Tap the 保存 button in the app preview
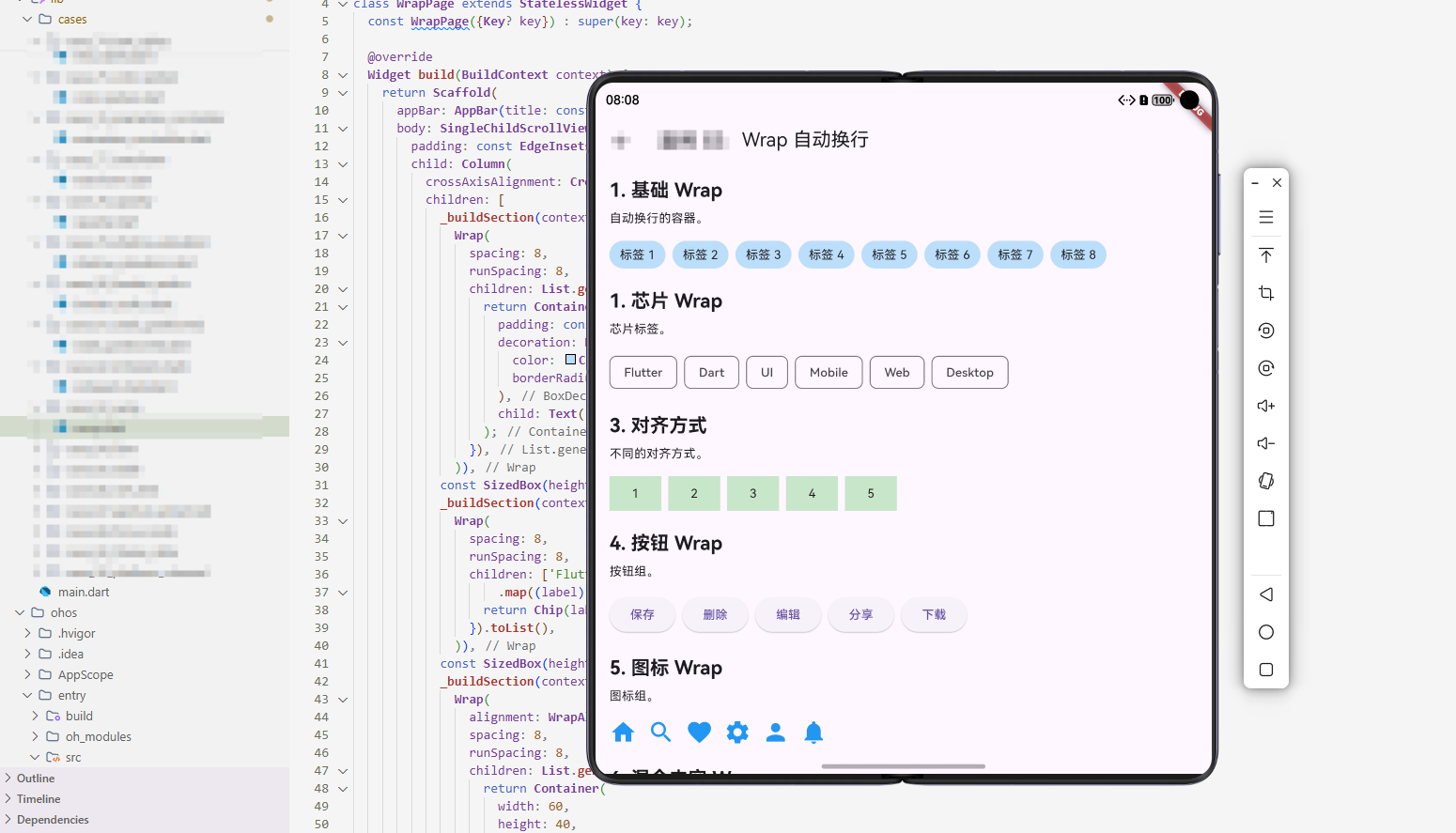1456x833 pixels. (x=642, y=615)
